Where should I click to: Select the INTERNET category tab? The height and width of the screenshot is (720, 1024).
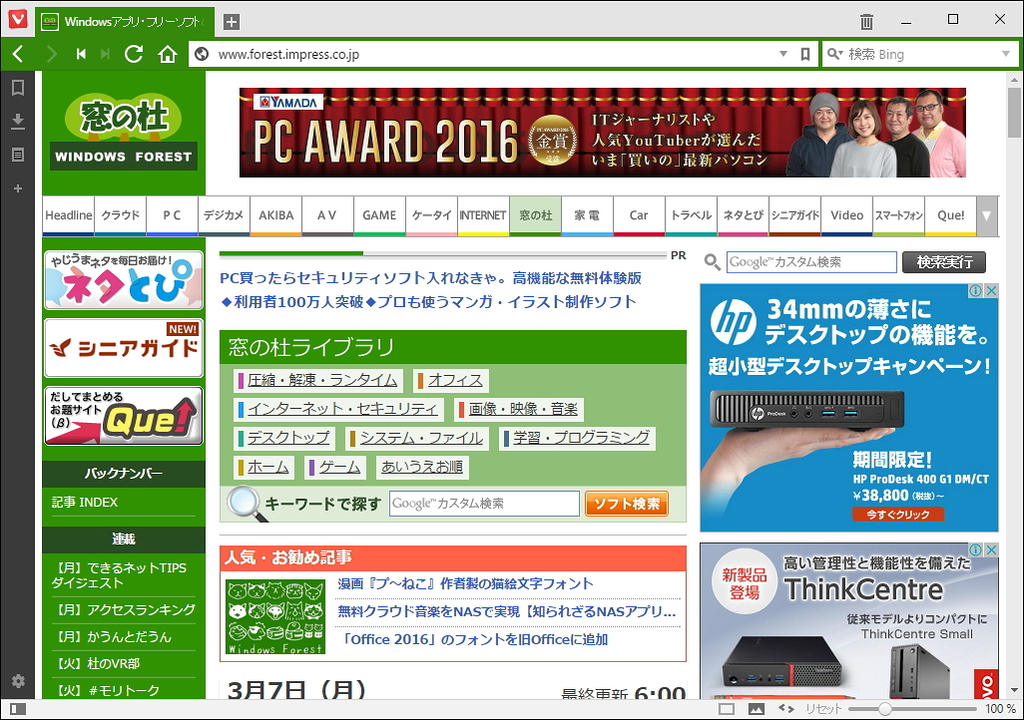[483, 216]
